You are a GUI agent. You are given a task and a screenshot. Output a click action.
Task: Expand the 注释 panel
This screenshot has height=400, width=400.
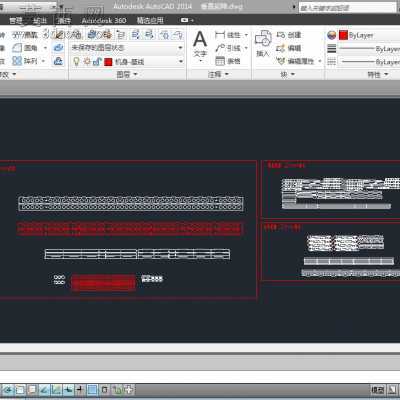(x=218, y=74)
